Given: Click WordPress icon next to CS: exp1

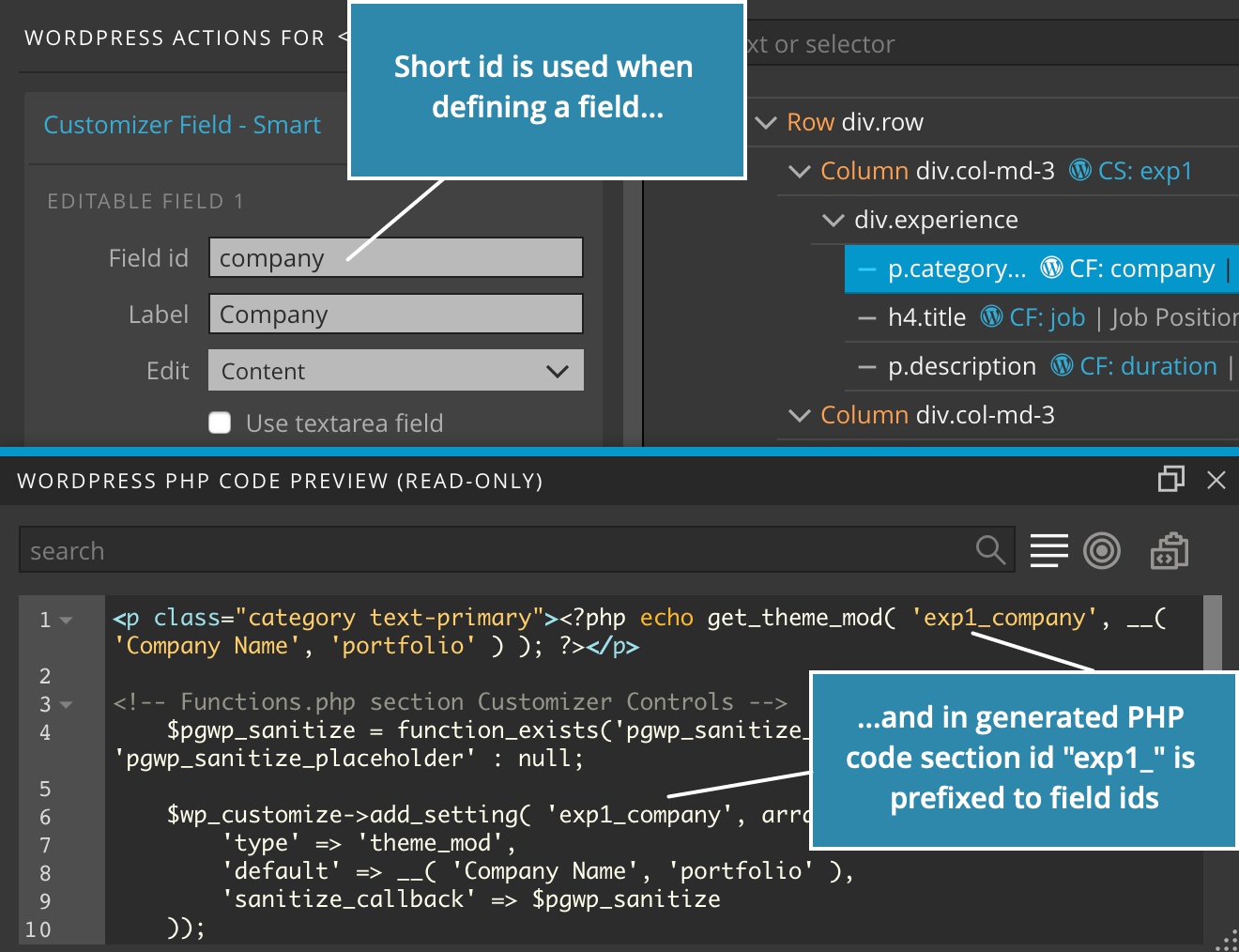Looking at the screenshot, I should (1080, 170).
